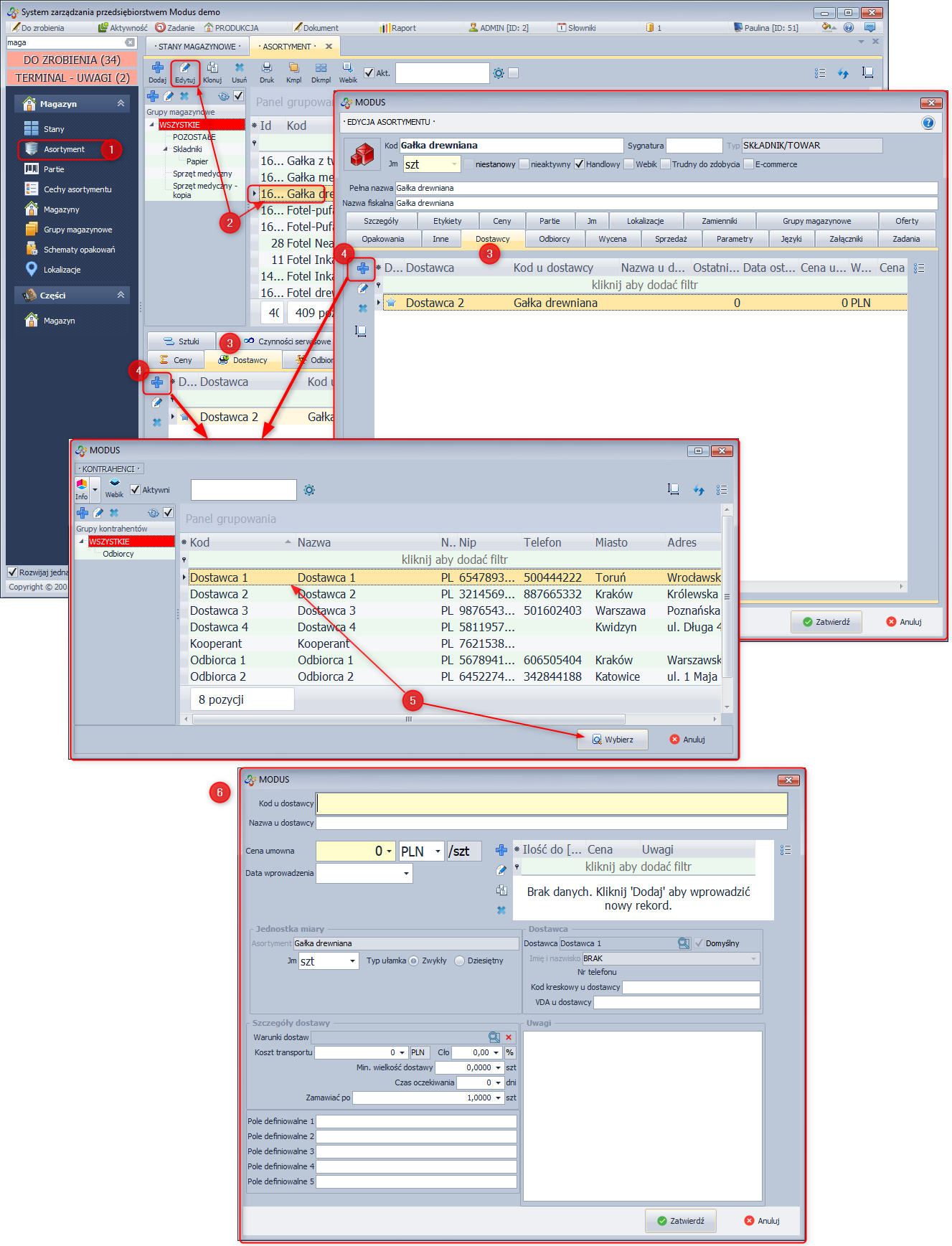Image resolution: width=952 pixels, height=1246 pixels.
Task: Select the Dziesiętny radio button
Action: (x=460, y=961)
